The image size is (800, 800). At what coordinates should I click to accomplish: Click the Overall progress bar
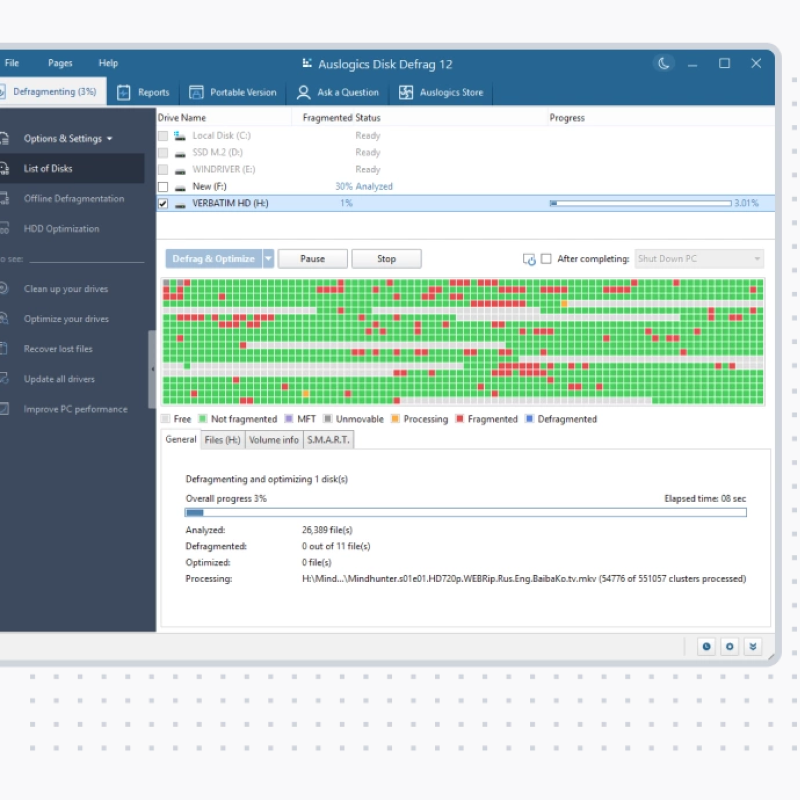465,512
